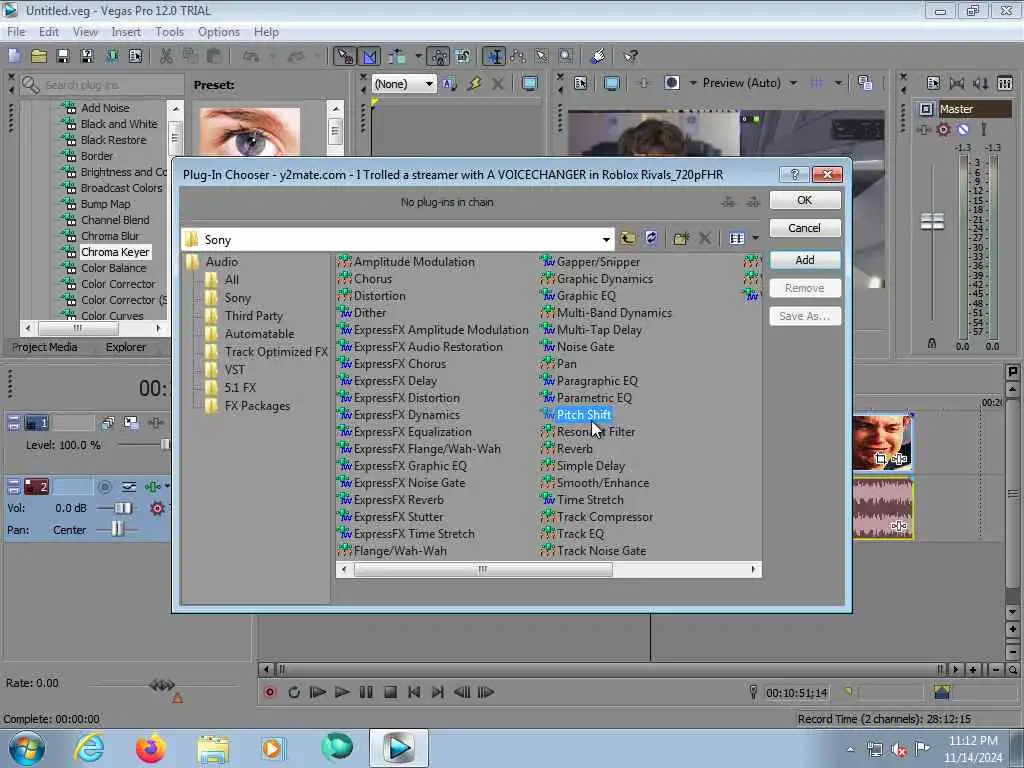Select the Amplitude Modulation plug-in

pyautogui.click(x=414, y=262)
